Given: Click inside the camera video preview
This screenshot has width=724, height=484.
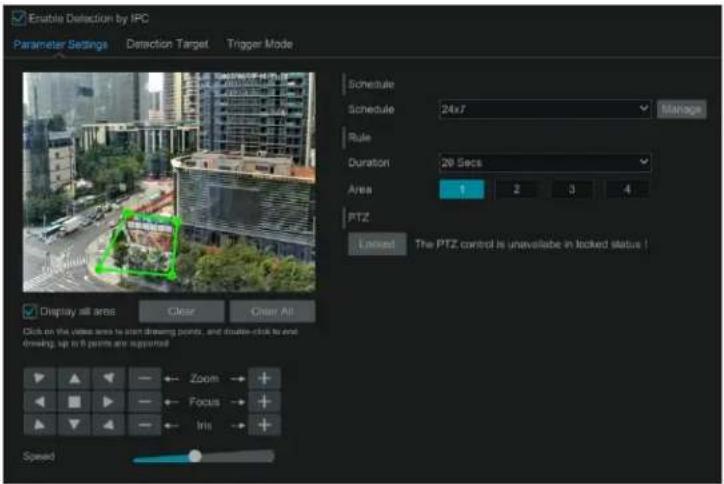Looking at the screenshot, I should pos(169,182).
